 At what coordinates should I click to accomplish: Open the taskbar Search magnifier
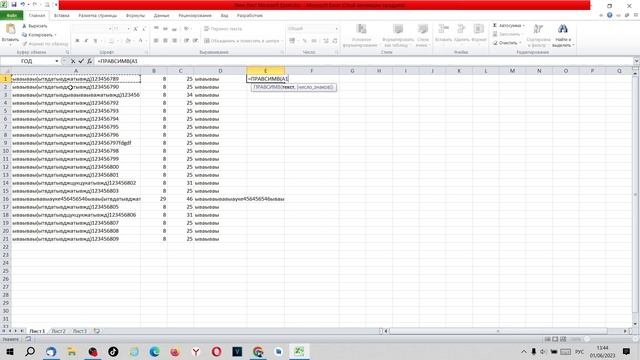pyautogui.click(x=30, y=351)
